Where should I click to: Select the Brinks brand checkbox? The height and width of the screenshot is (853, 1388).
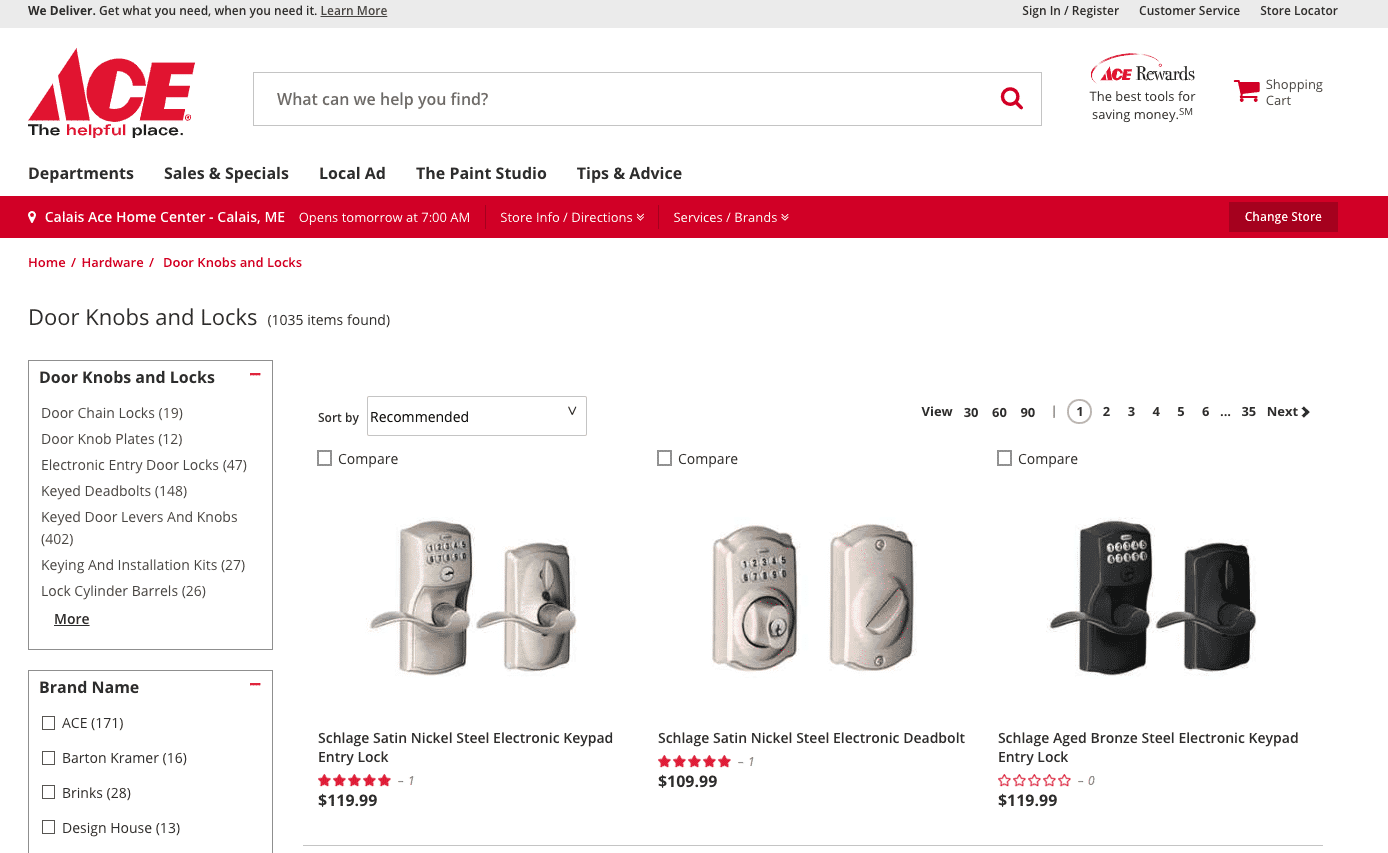coord(48,792)
